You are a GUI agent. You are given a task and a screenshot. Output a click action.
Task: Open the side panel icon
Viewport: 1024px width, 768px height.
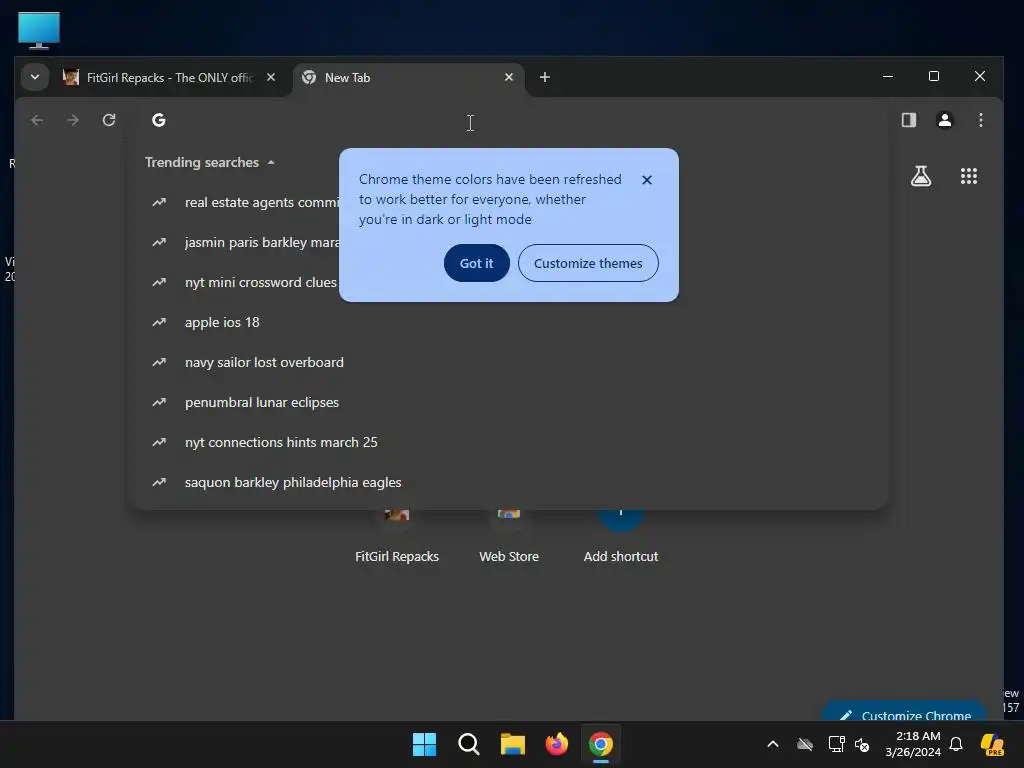tap(908, 120)
